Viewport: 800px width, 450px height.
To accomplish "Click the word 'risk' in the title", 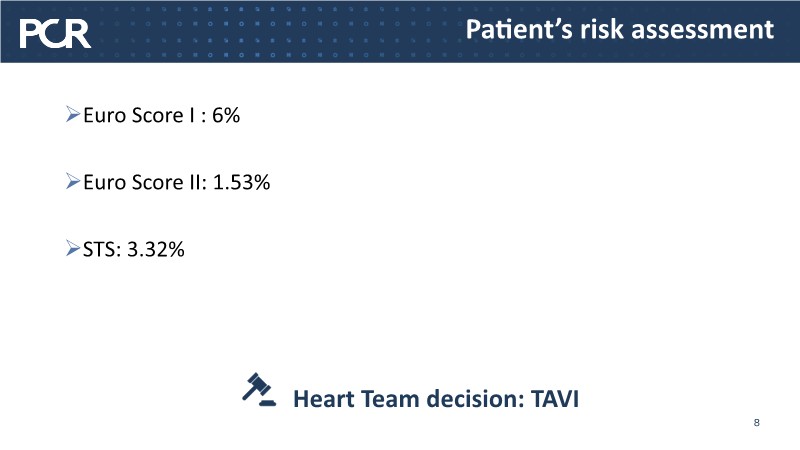I will tap(600, 30).
